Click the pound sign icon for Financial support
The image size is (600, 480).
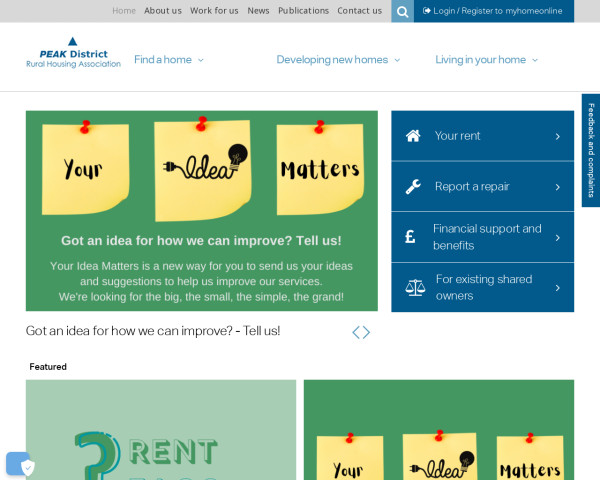[x=410, y=237]
